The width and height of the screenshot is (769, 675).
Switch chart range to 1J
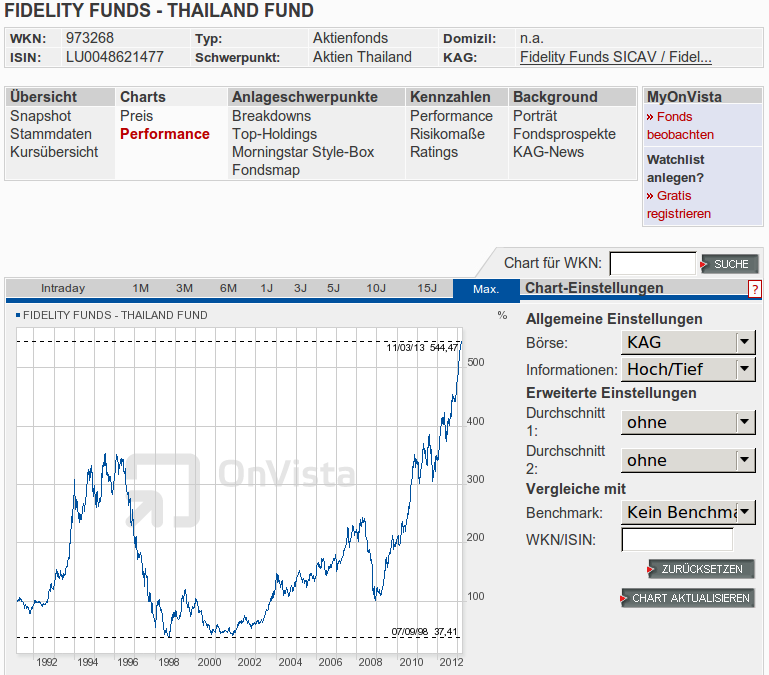point(266,288)
